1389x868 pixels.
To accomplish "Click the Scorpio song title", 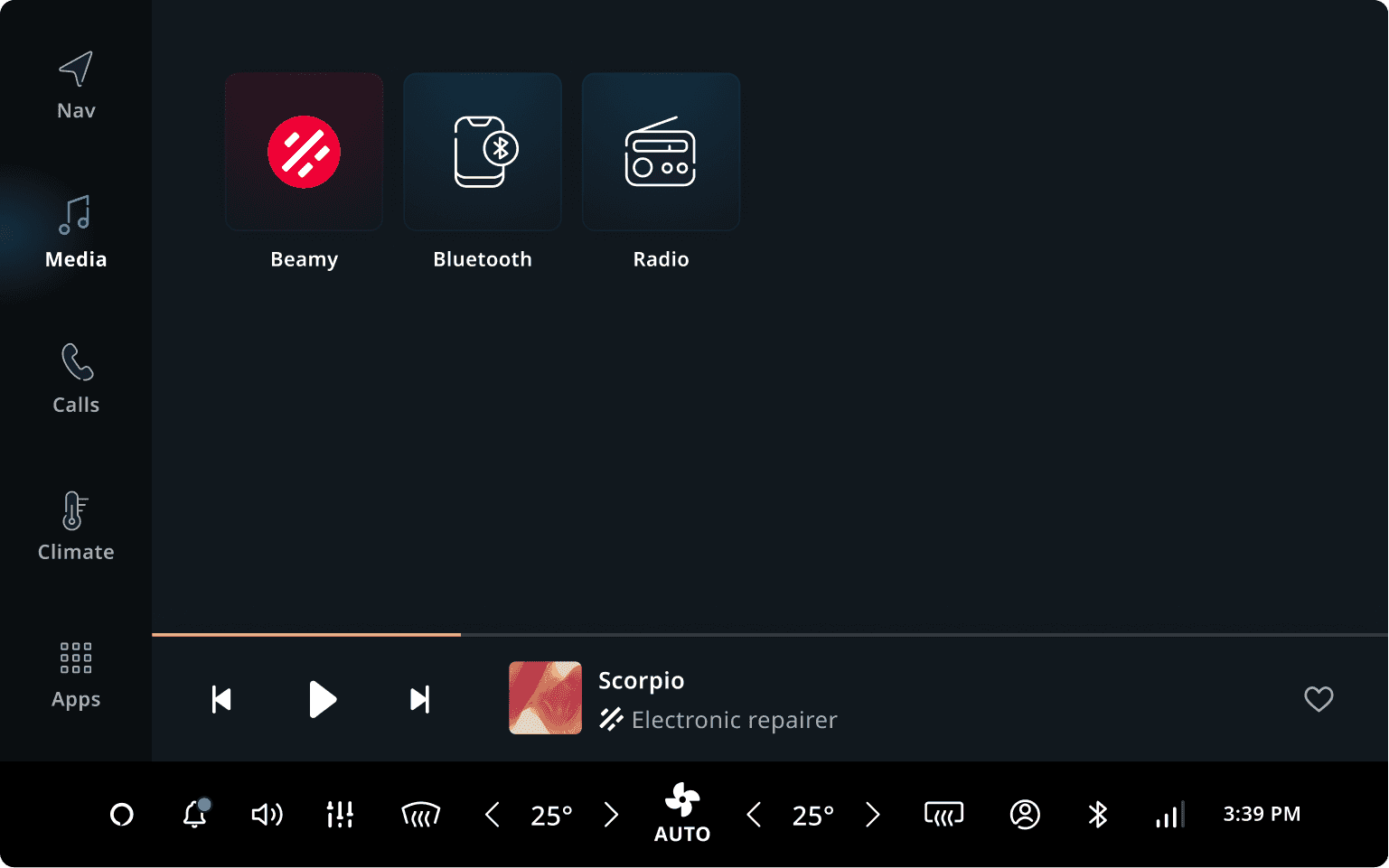I will click(x=641, y=680).
